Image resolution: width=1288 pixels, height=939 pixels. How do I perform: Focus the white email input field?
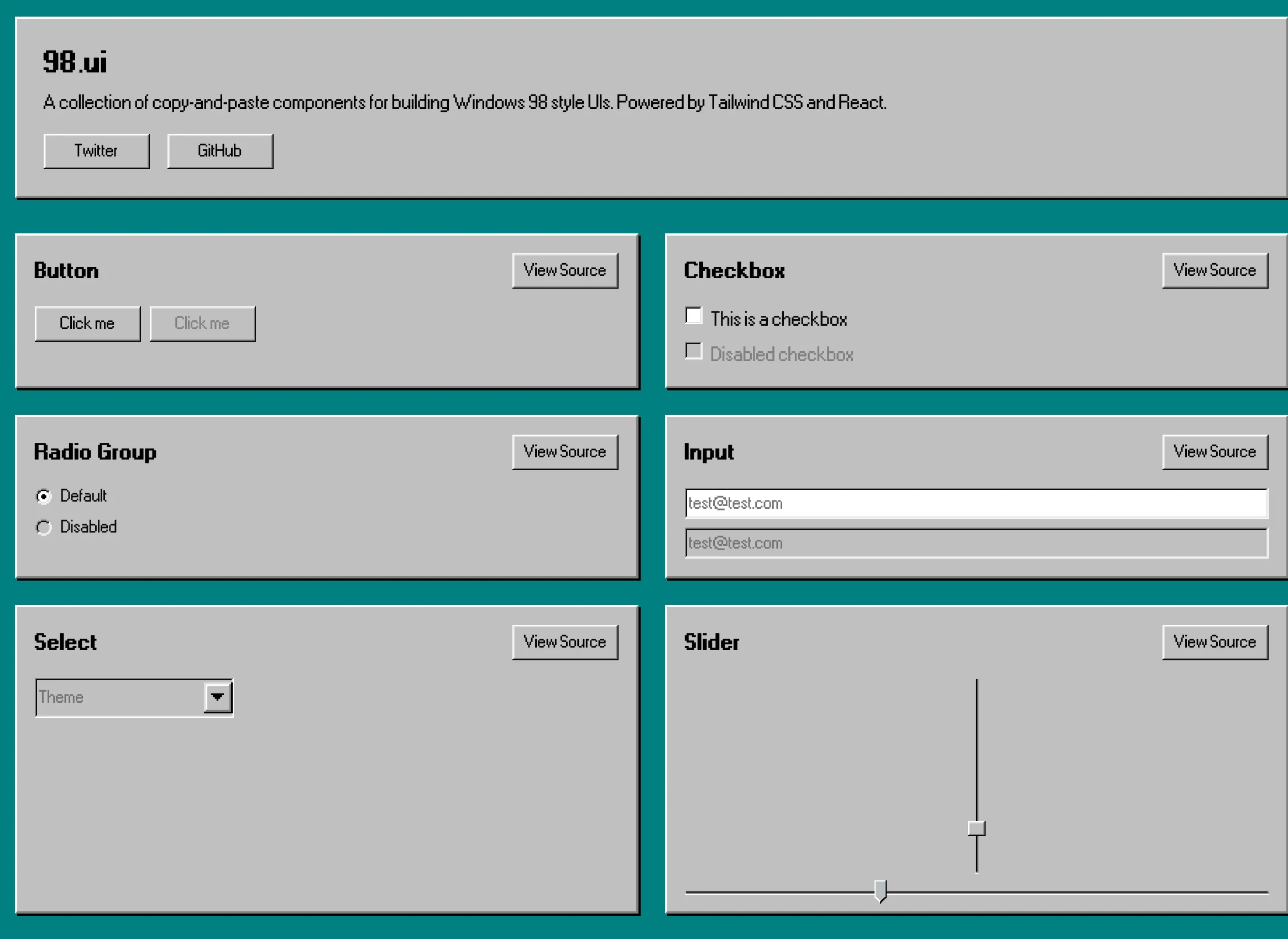[976, 503]
